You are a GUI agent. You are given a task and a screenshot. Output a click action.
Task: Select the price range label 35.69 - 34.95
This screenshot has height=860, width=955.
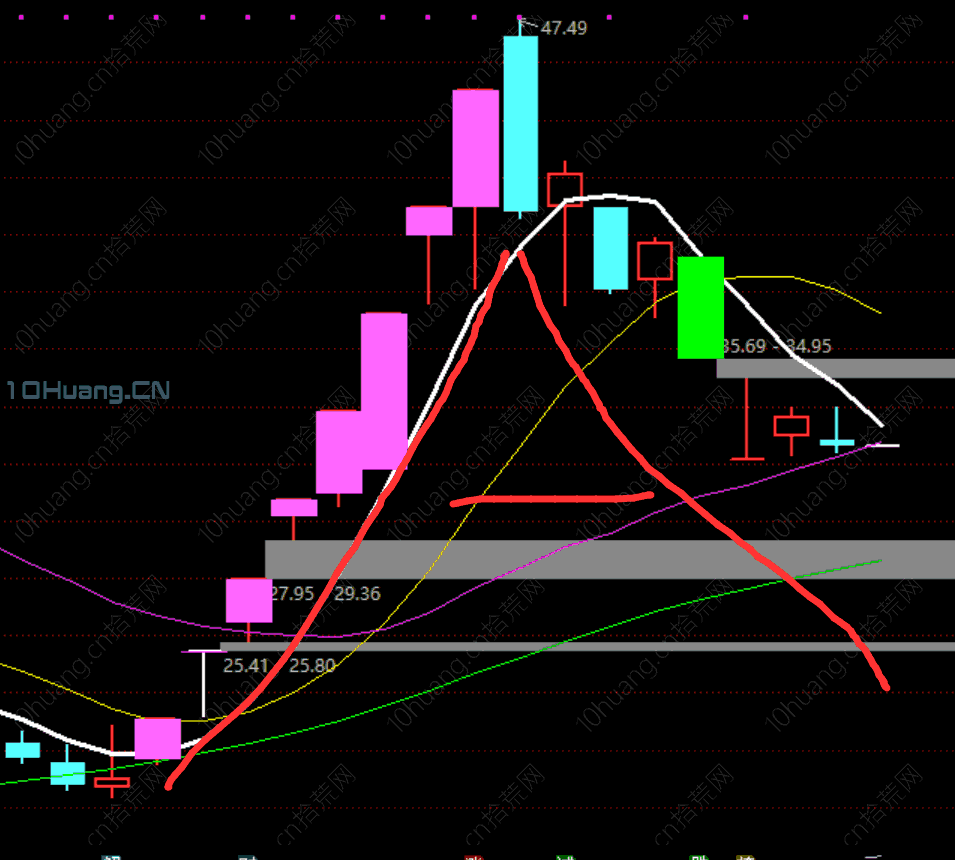[x=778, y=346]
